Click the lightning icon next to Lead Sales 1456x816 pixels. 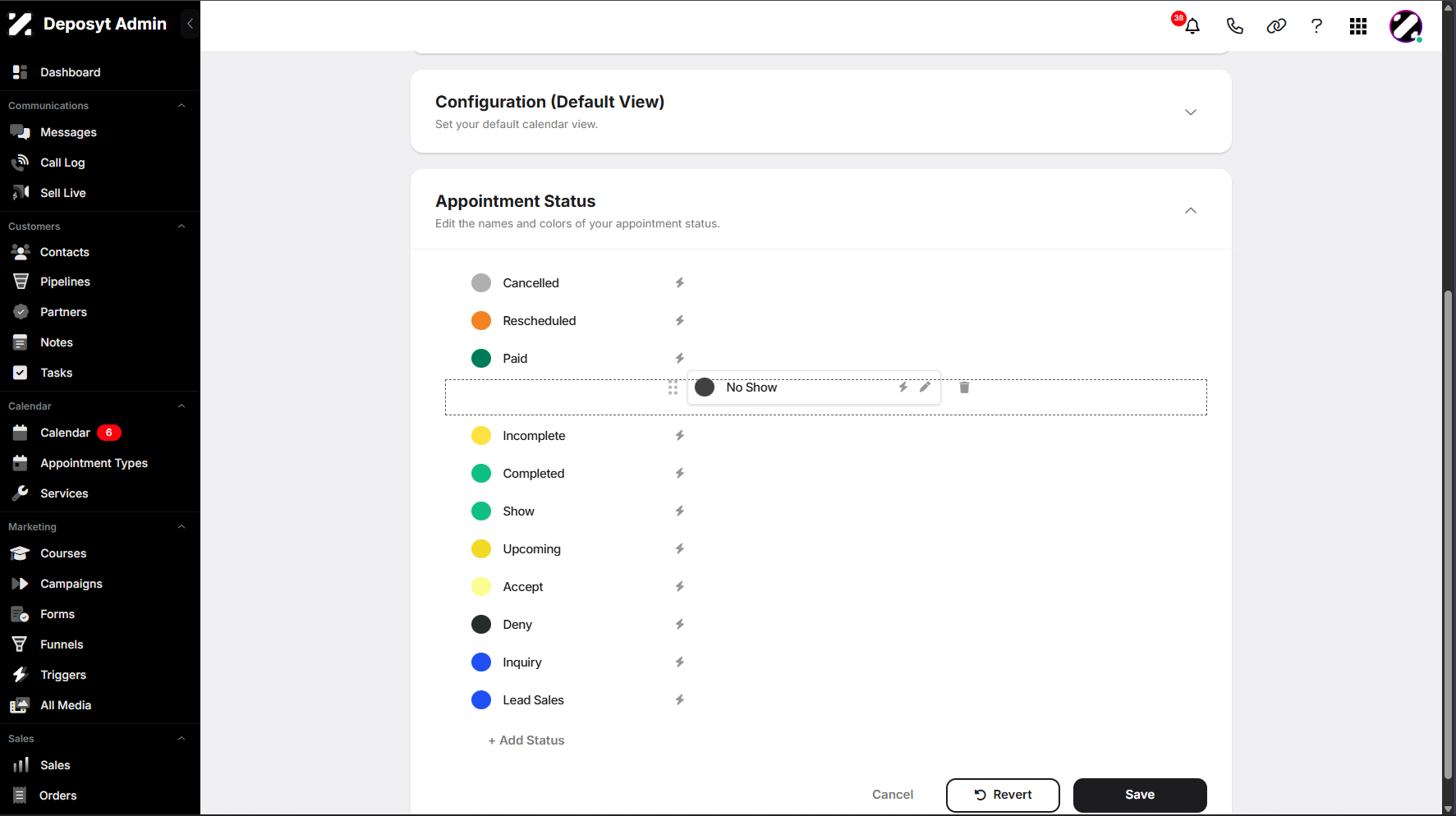(680, 700)
